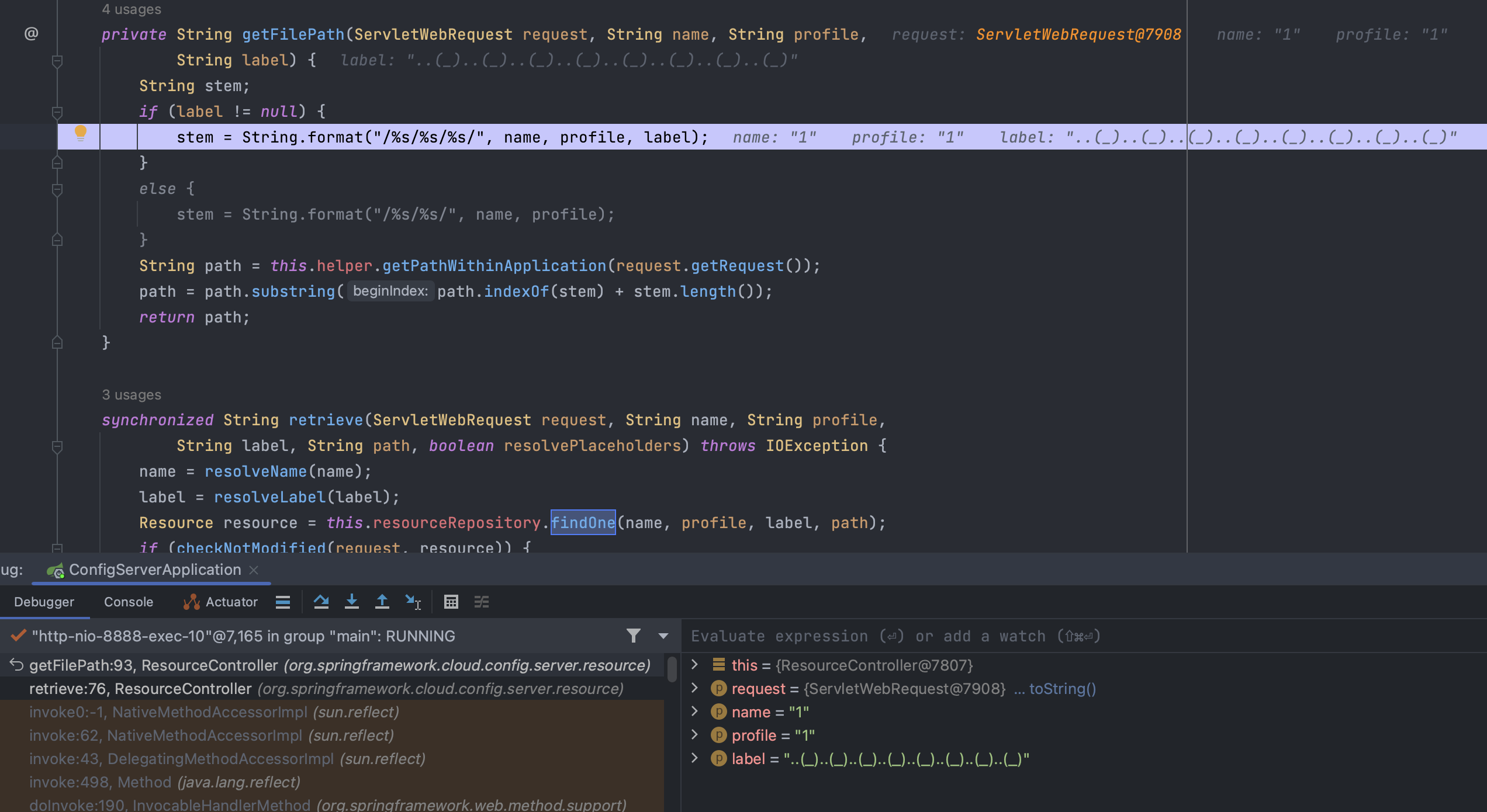
Task: Click the Show Execution Point lines icon
Action: pyautogui.click(x=283, y=602)
